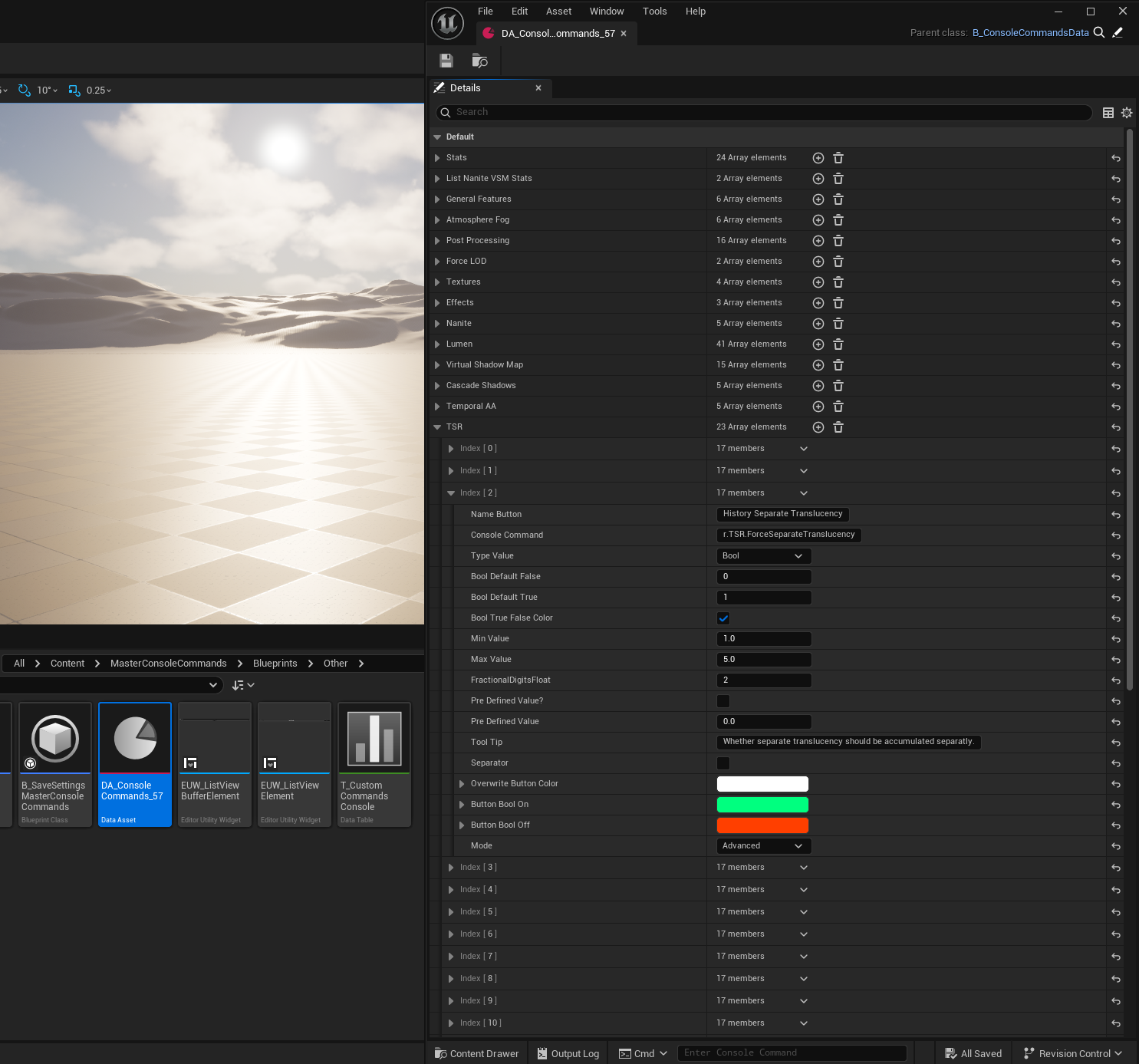Open the Details view settings gear
1139x1064 pixels.
coord(1126,113)
